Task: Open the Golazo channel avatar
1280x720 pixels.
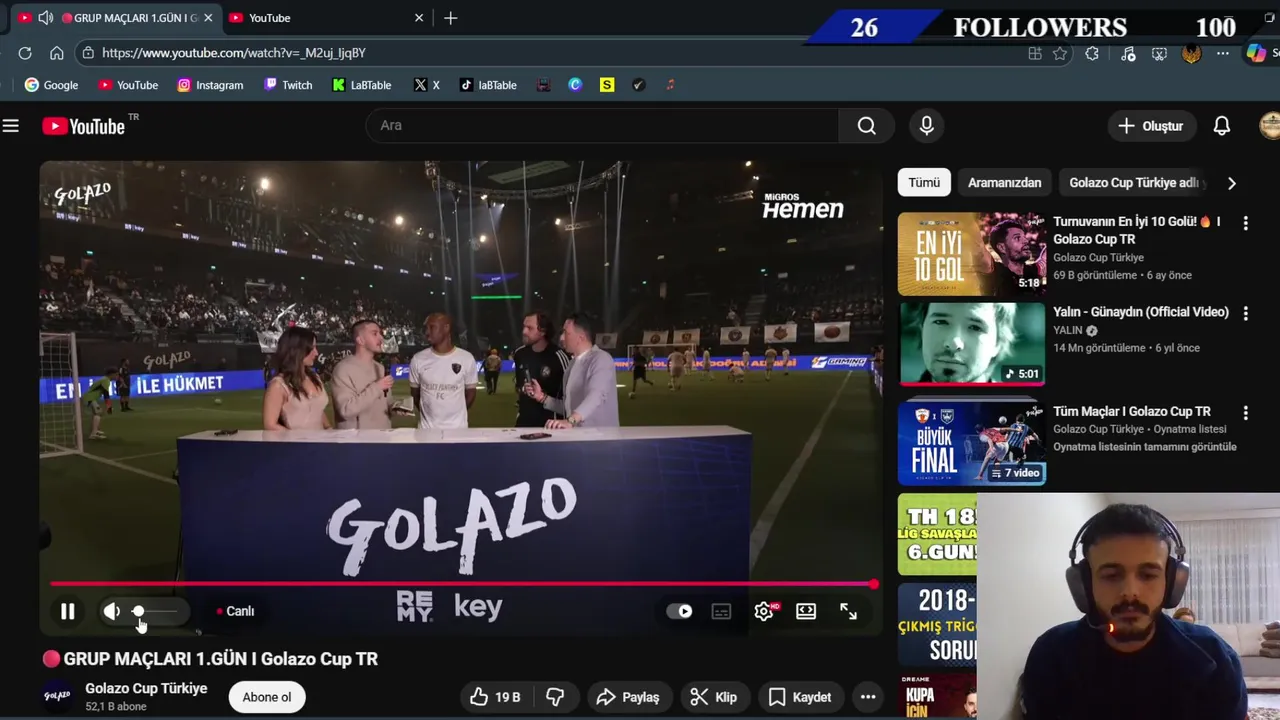Action: point(57,696)
